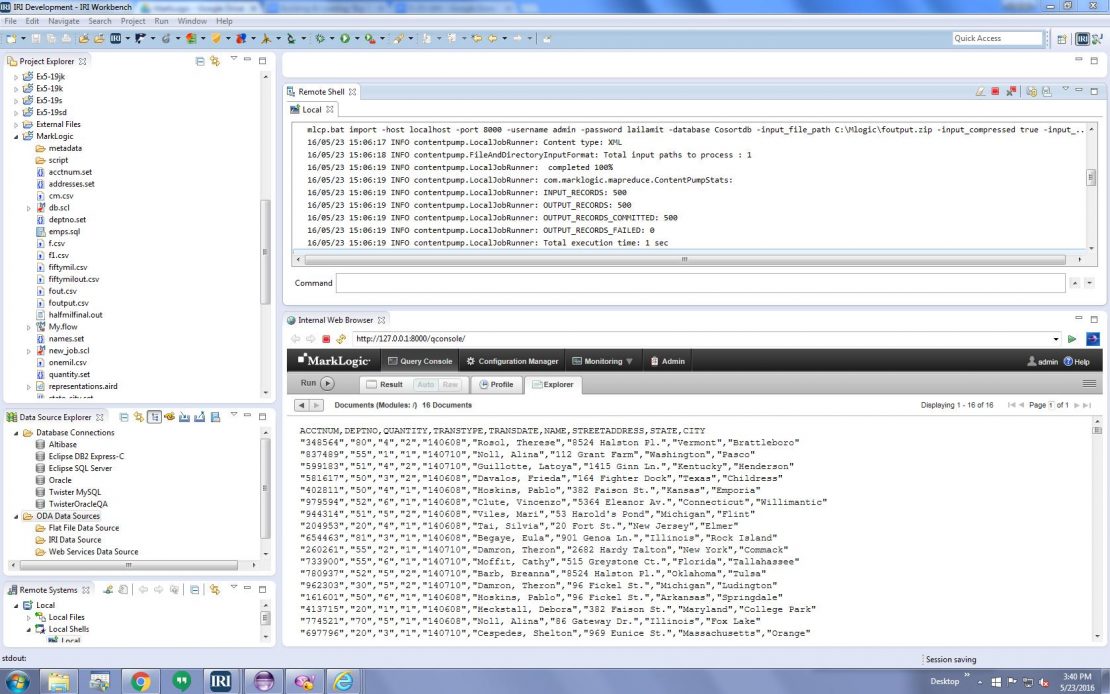Click the Command input field in Remote Shell

pyautogui.click(x=700, y=283)
